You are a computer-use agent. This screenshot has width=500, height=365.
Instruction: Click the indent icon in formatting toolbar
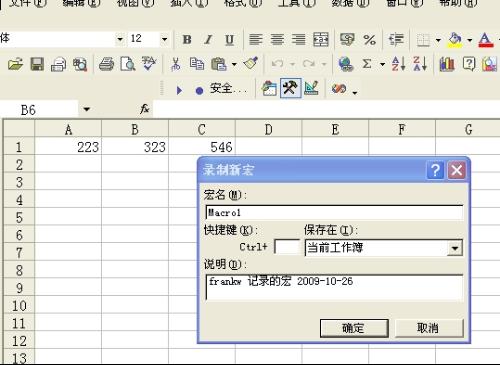coord(396,40)
